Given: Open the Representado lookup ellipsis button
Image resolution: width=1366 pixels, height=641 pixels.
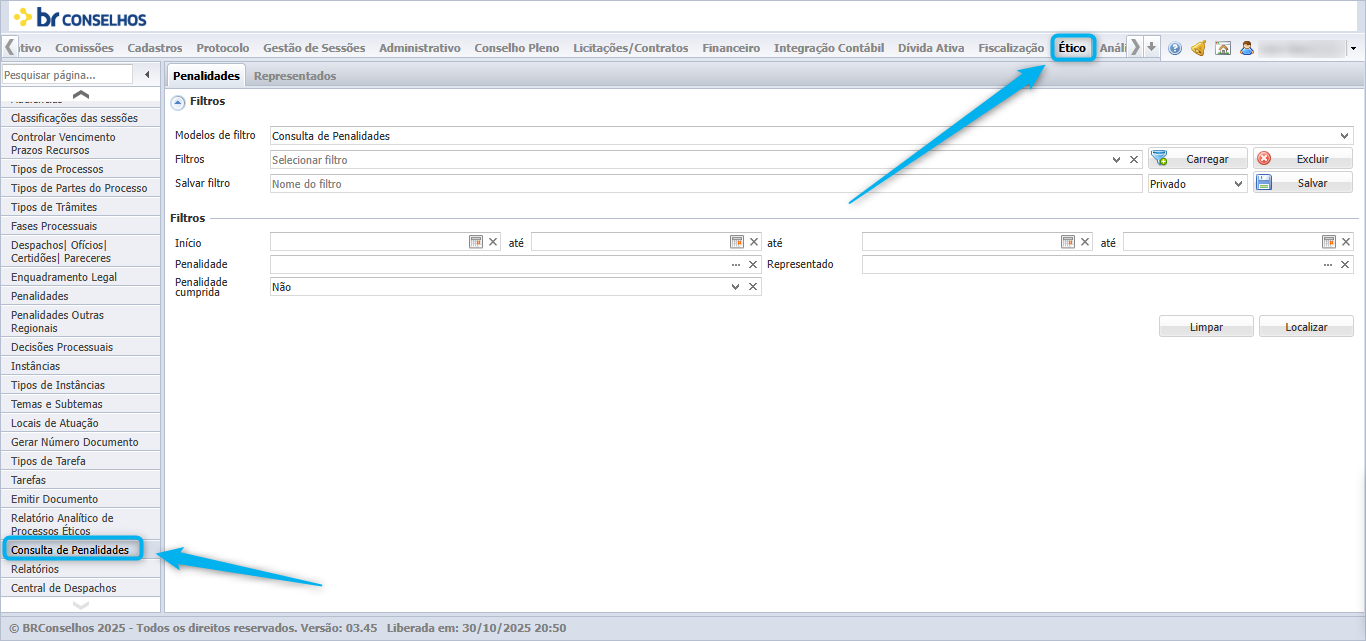Looking at the screenshot, I should (1328, 264).
